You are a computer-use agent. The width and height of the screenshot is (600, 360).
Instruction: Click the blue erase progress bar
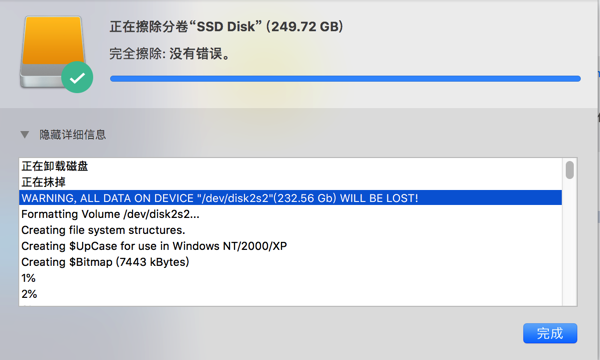pyautogui.click(x=345, y=79)
